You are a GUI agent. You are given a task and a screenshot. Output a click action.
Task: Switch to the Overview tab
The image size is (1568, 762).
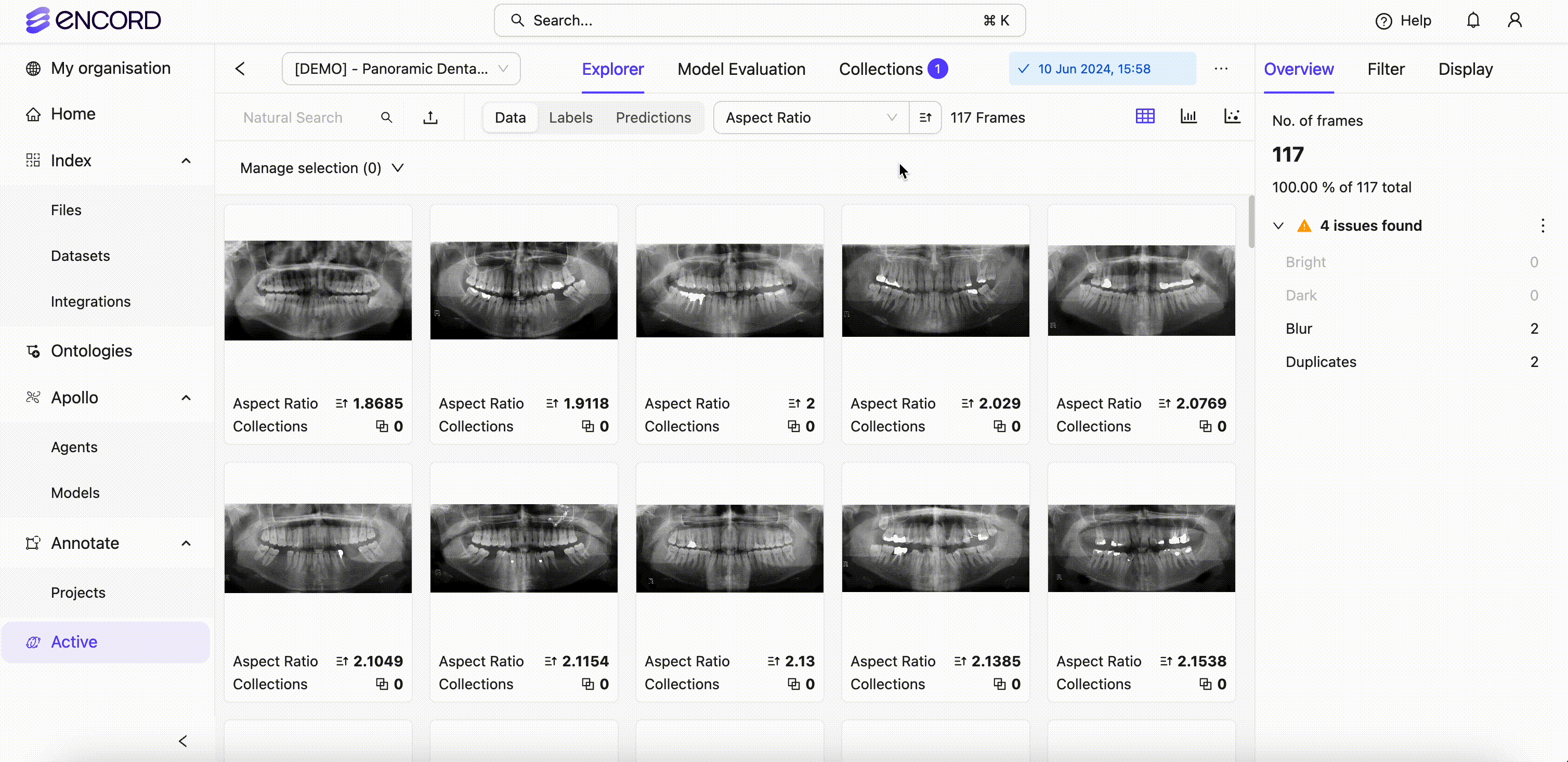pyautogui.click(x=1298, y=69)
